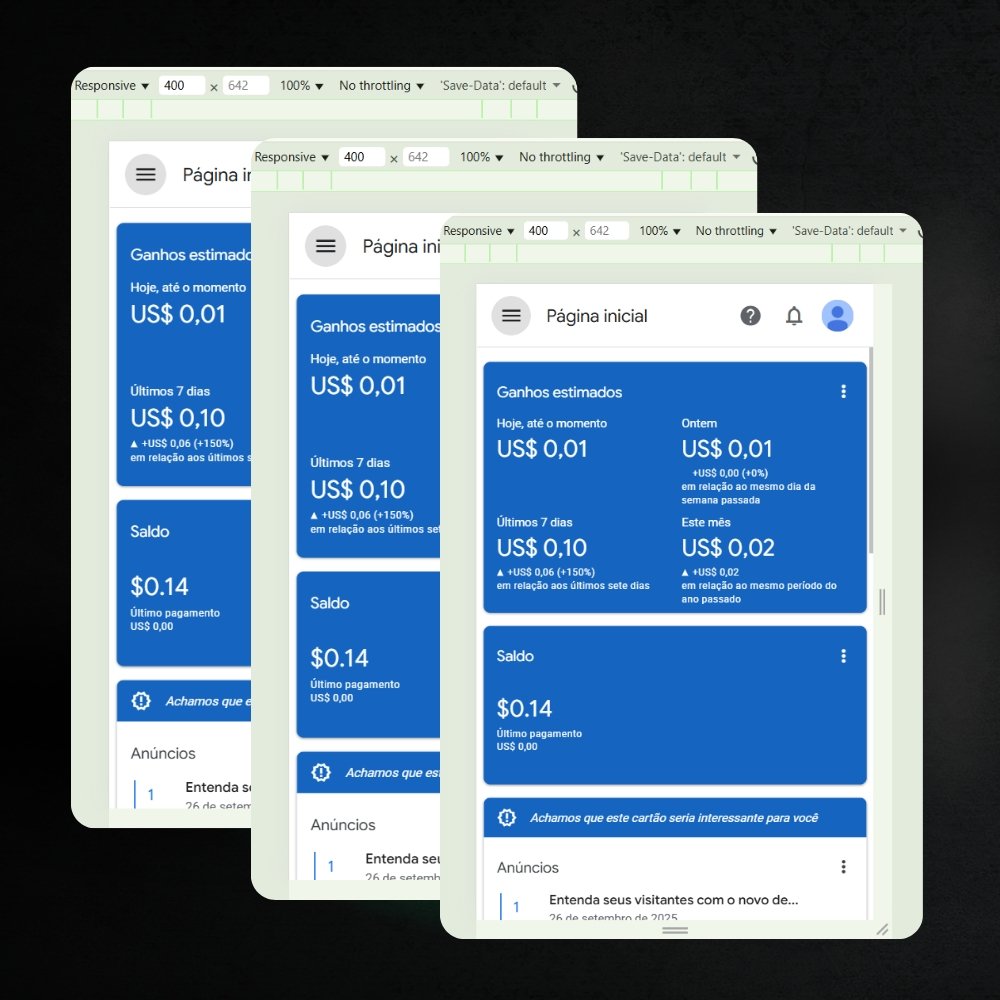Open the 100% zoom dropdown in middle panel

pyautogui.click(x=481, y=157)
